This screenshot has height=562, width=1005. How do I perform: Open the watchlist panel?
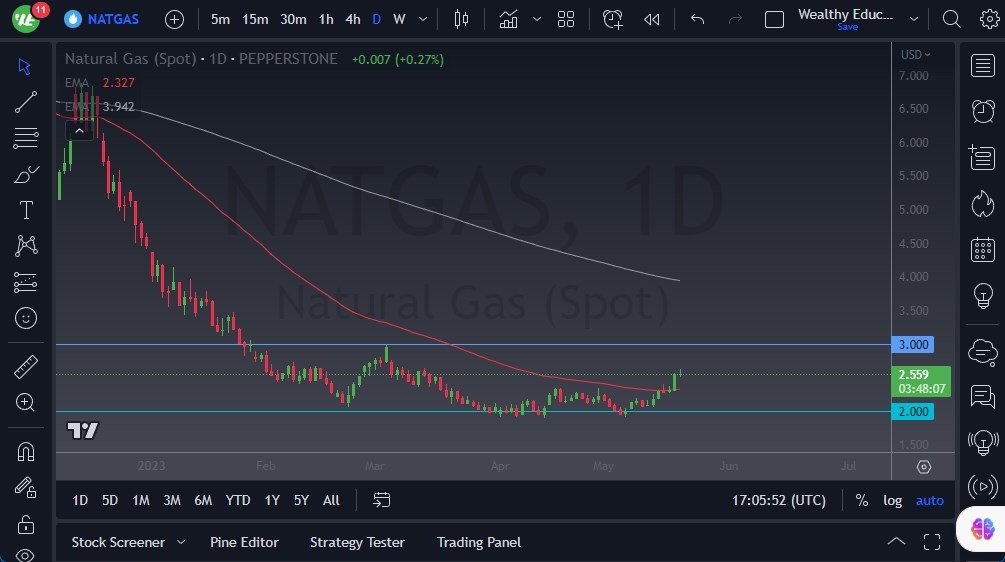(983, 65)
